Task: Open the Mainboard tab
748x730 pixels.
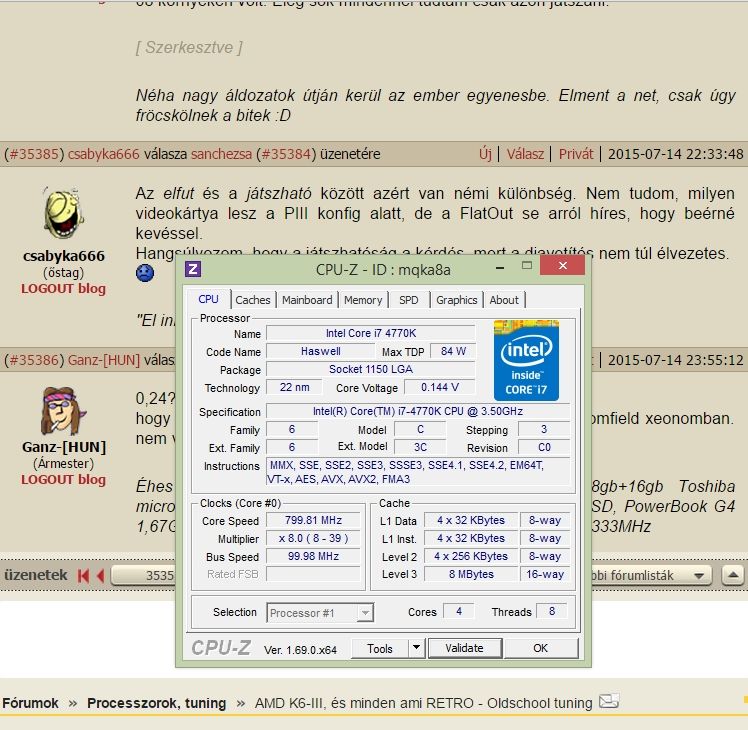Action: [x=307, y=300]
